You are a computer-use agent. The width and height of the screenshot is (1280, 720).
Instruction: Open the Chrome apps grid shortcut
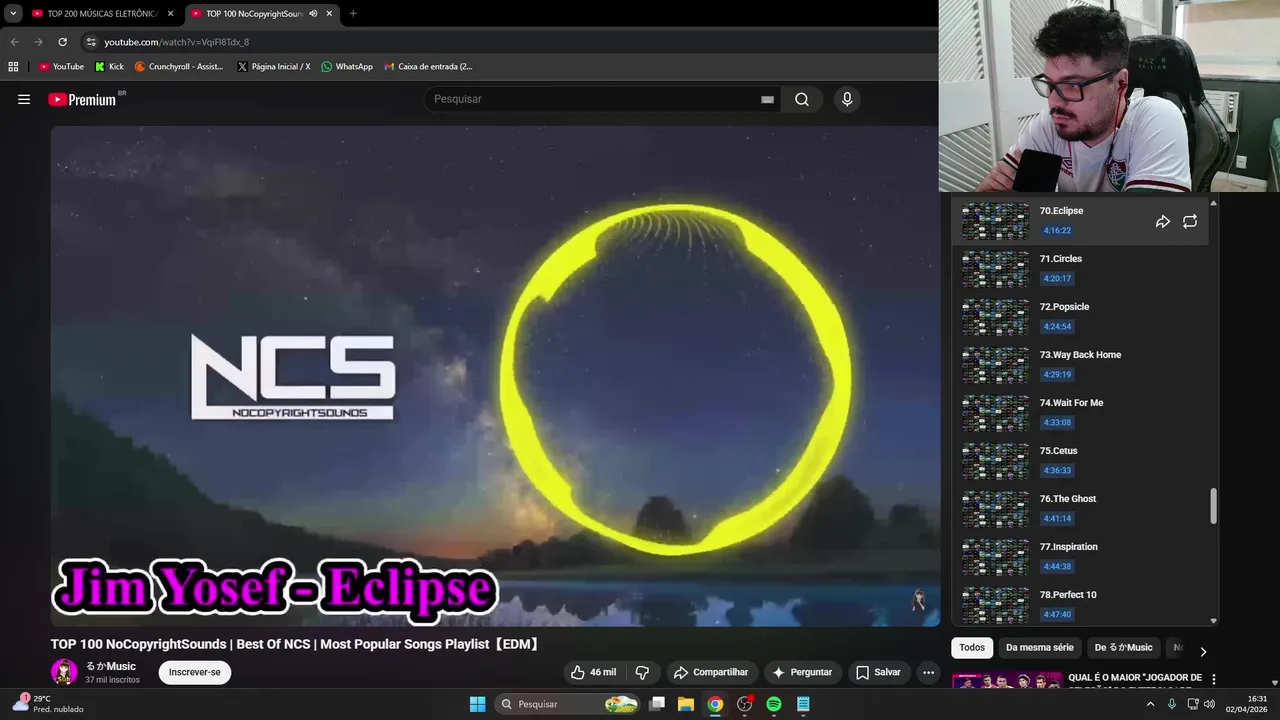click(13, 67)
